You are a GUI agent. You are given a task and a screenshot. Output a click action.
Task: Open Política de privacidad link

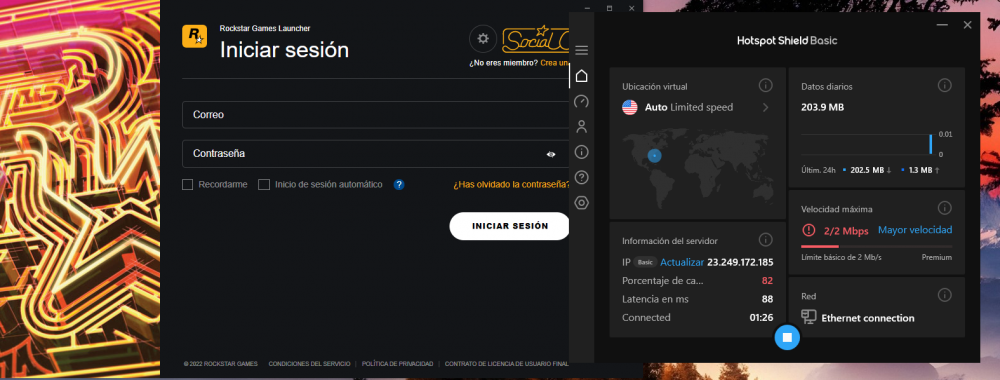pos(397,364)
